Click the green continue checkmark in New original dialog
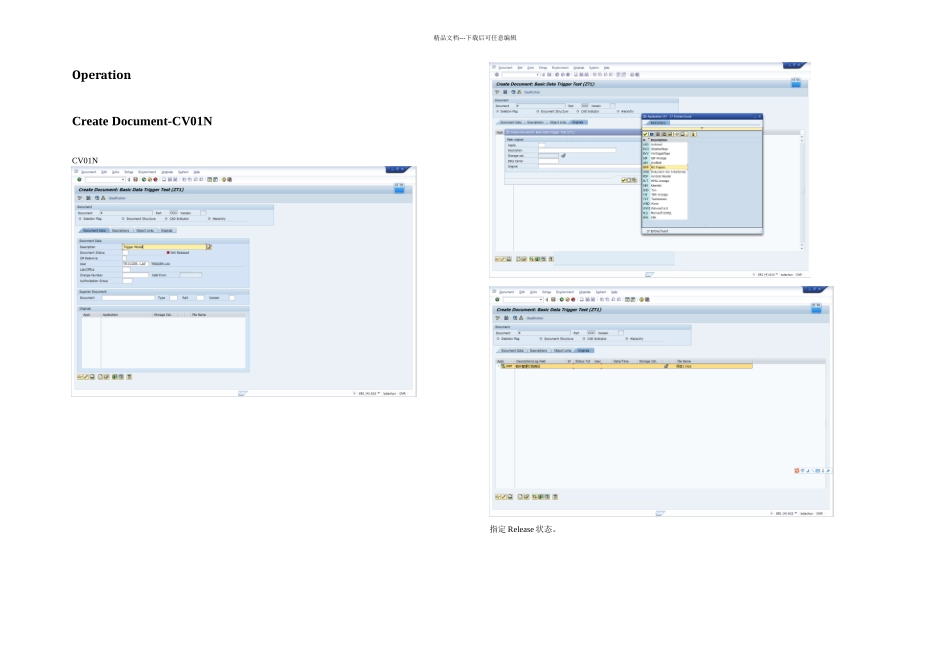Image resolution: width=950 pixels, height=672 pixels. pos(623,179)
